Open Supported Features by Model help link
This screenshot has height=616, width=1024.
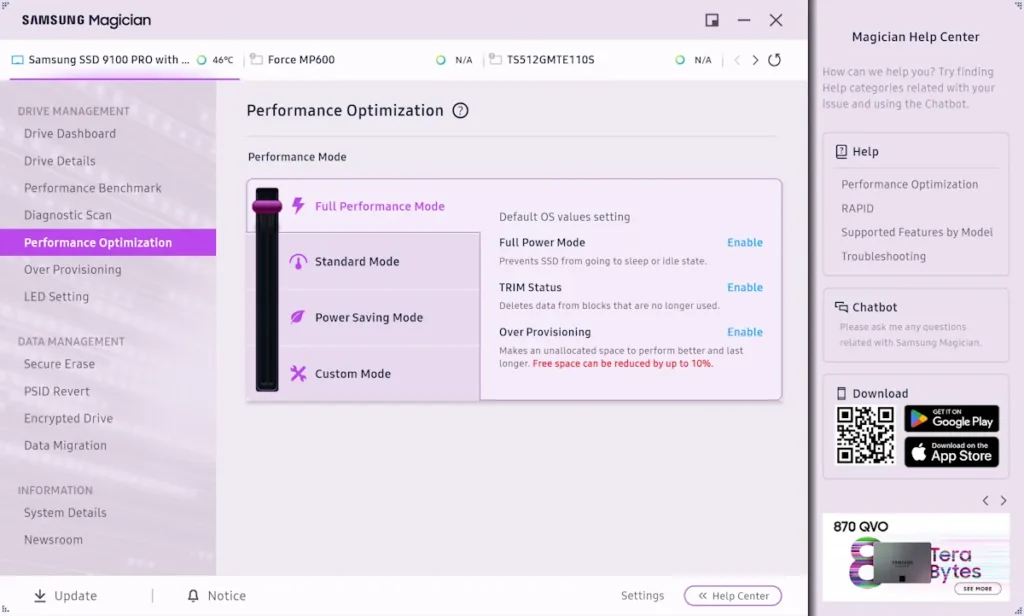tap(917, 232)
